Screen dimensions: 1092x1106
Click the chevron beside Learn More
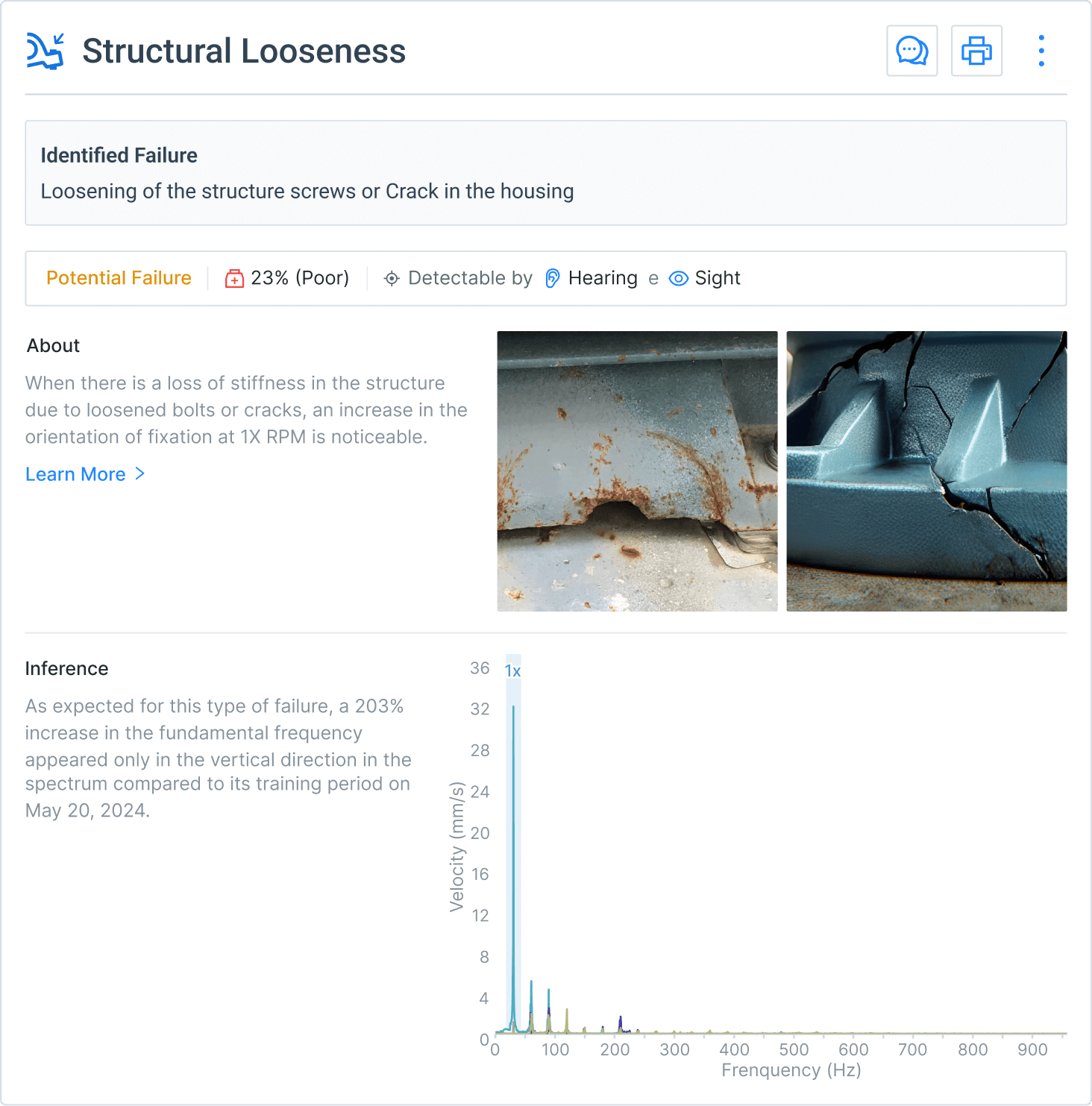139,474
